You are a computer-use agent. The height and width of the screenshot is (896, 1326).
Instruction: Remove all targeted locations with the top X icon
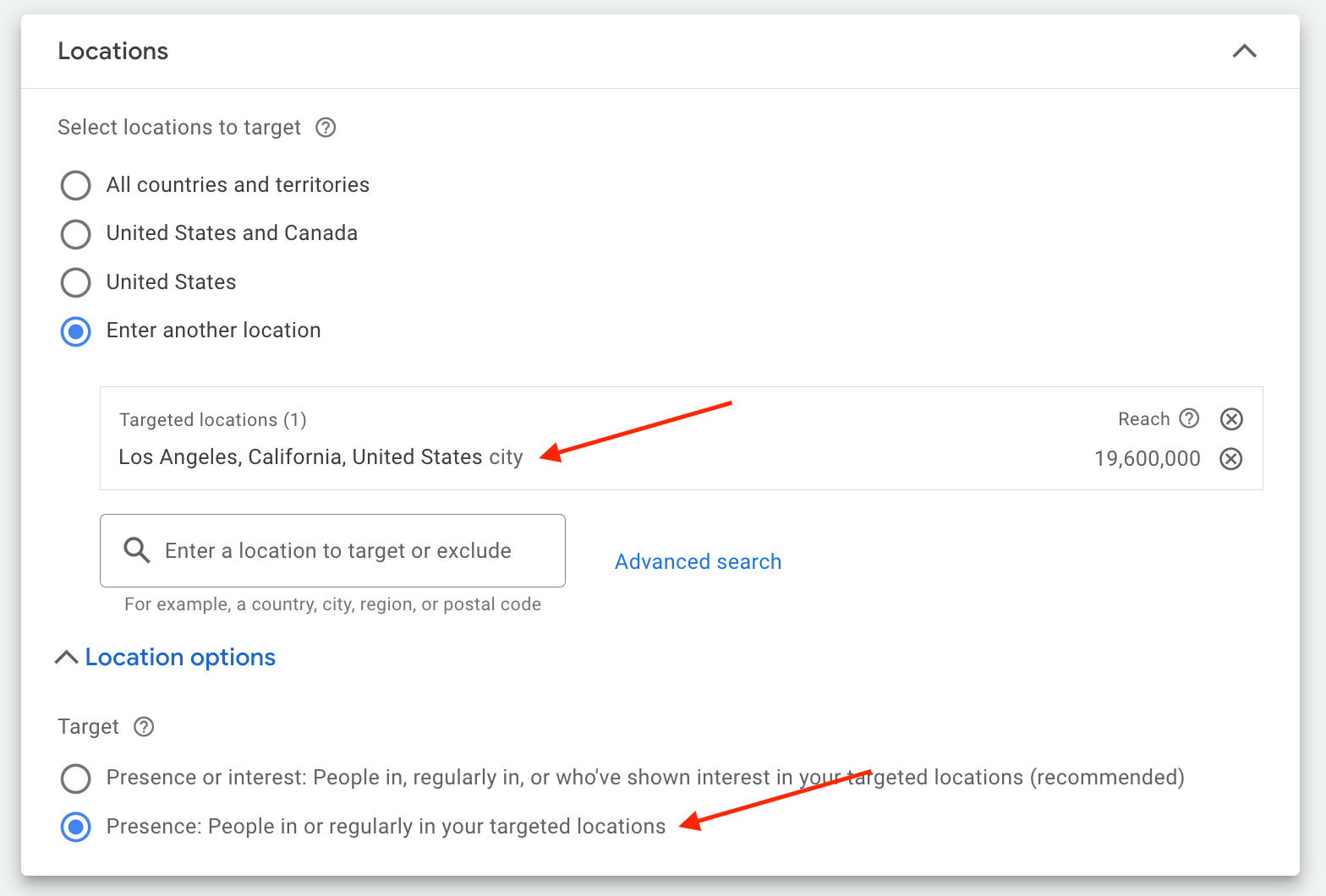pos(1231,418)
